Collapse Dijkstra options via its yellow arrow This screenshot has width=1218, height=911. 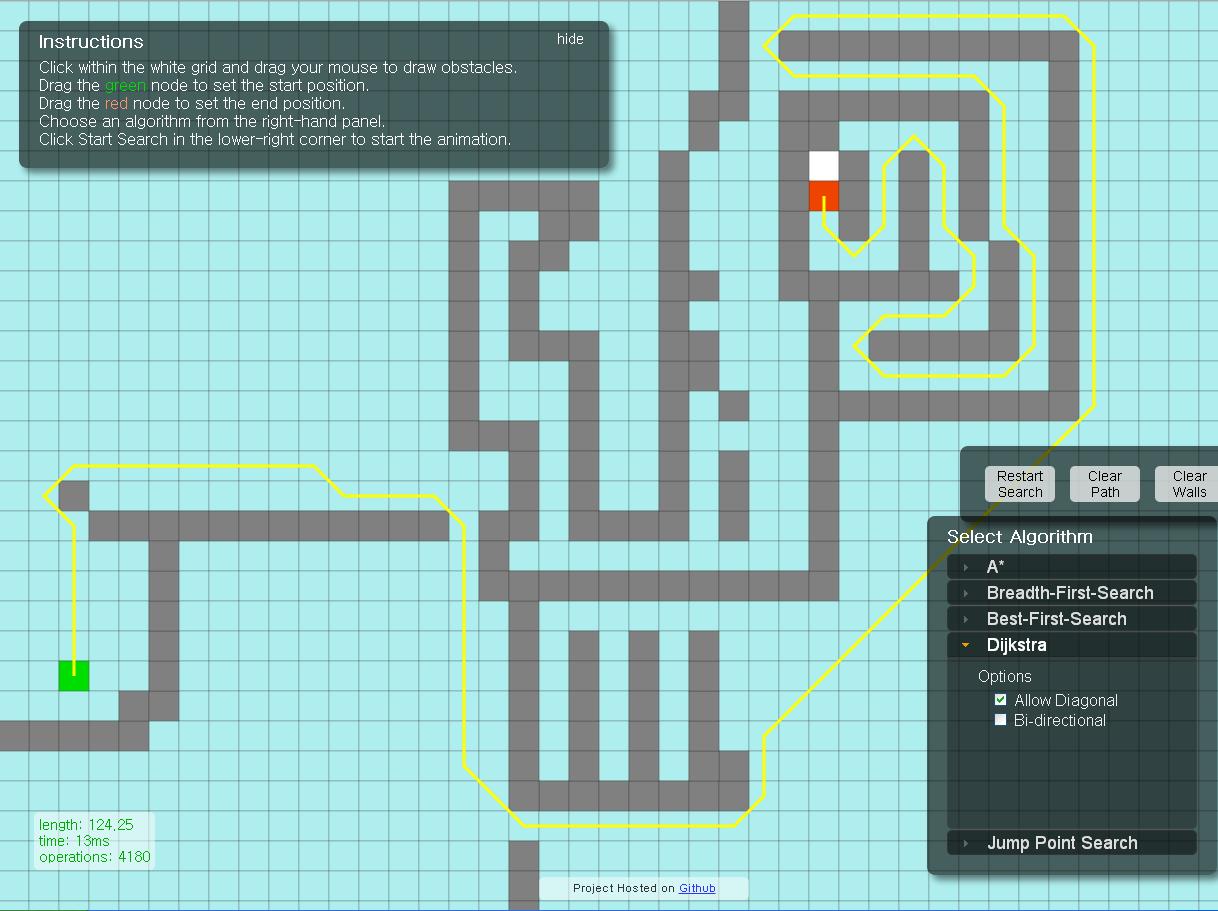point(964,645)
